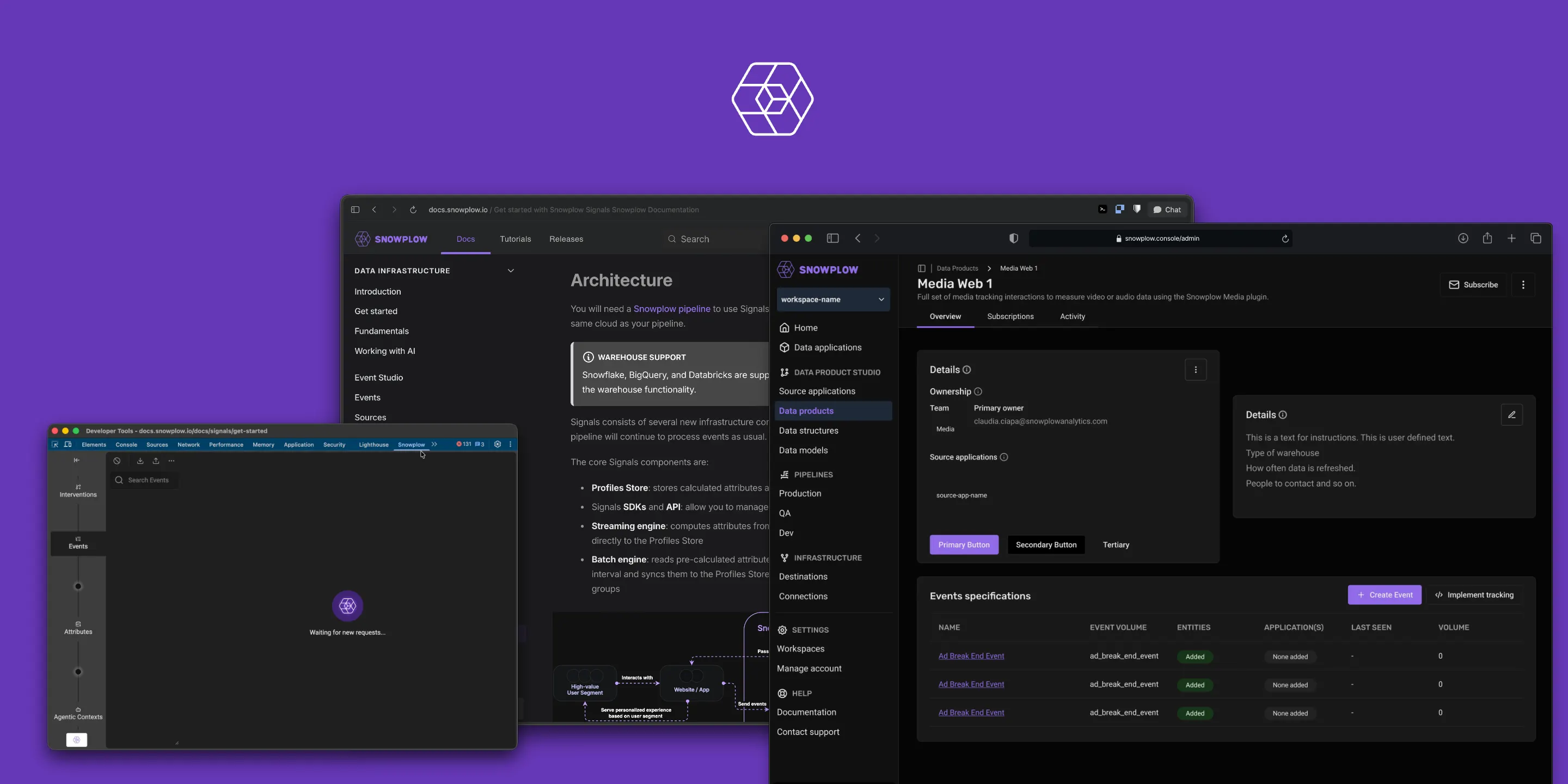Toggle the console sidebar panel icon by breadcrumb
The width and height of the screenshot is (1568, 784).
(922, 268)
